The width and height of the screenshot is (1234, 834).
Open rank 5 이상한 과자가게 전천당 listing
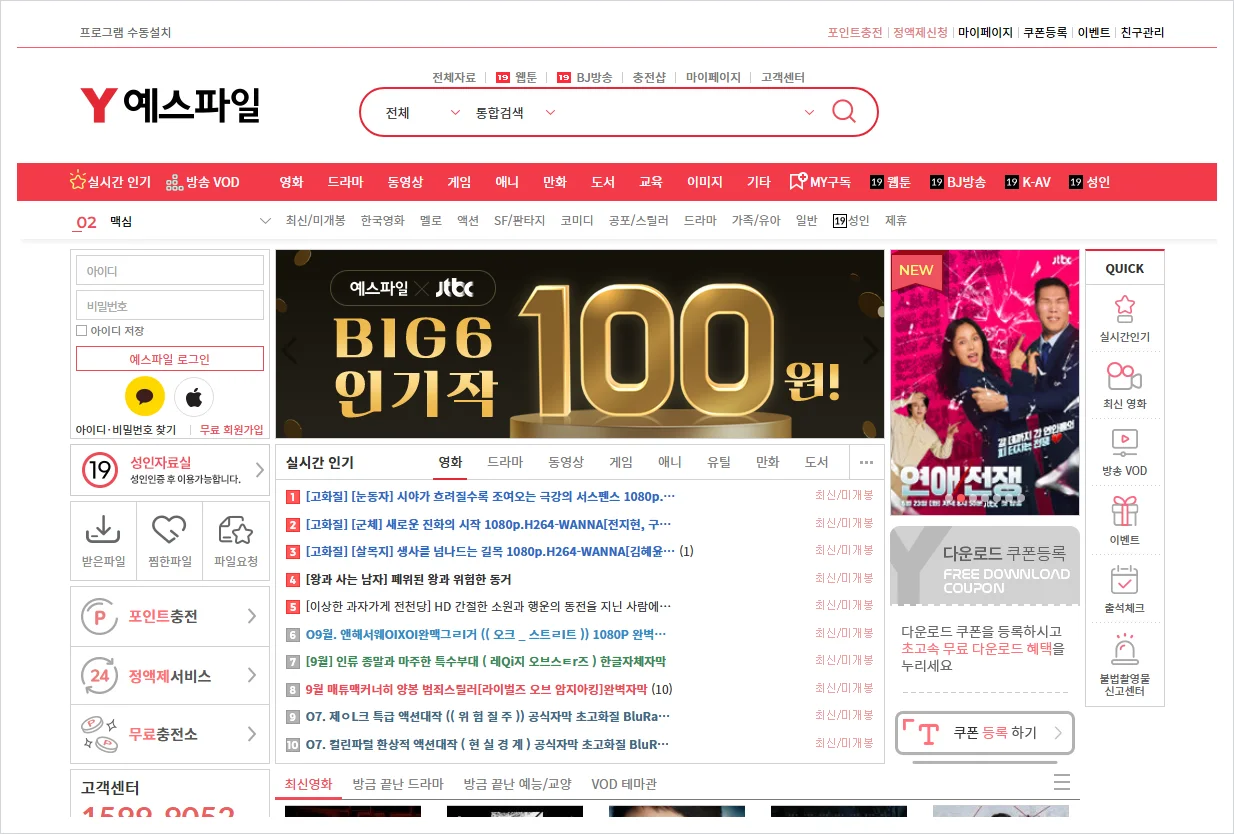pyautogui.click(x=488, y=606)
